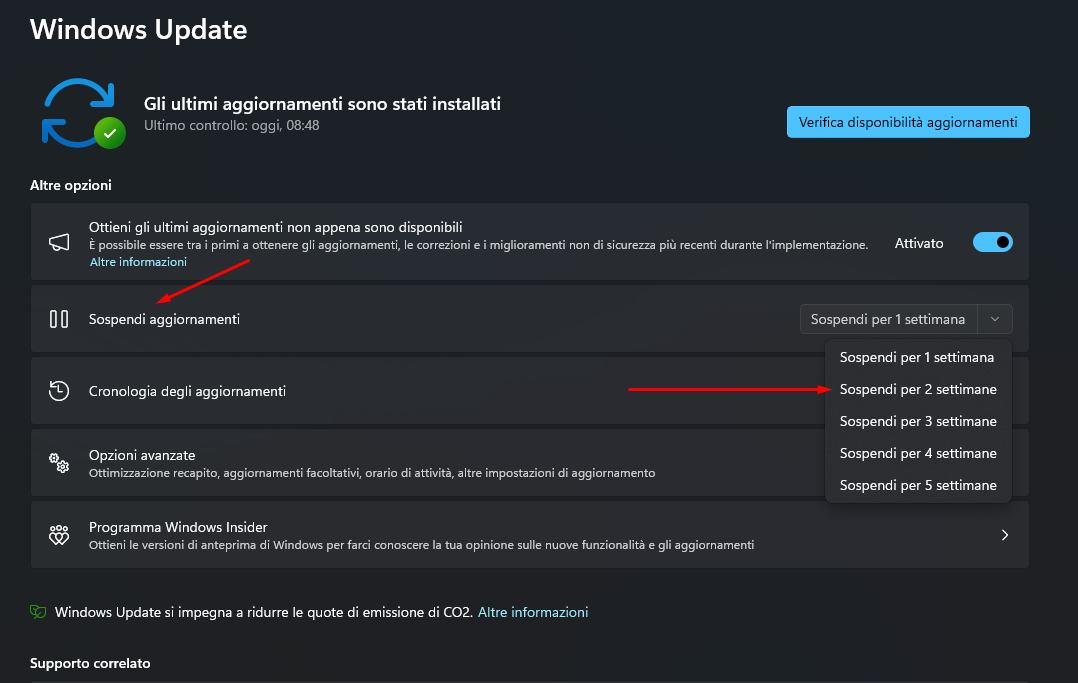Image resolution: width=1078 pixels, height=683 pixels.
Task: Collapse the suspend duration dropdown arrow
Action: tap(994, 319)
